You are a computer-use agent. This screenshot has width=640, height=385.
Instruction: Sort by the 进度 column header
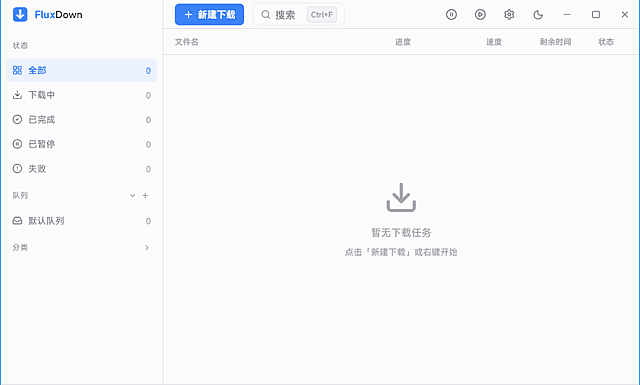403,42
